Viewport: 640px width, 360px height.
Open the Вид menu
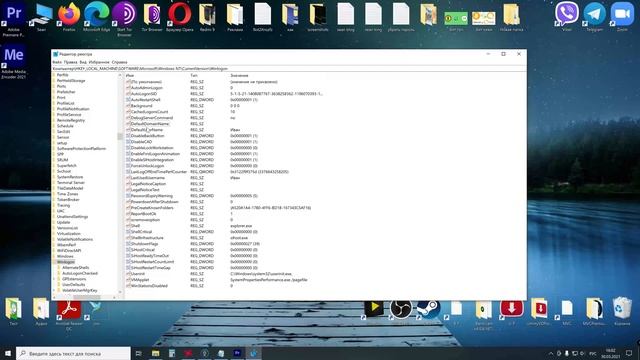click(83, 62)
